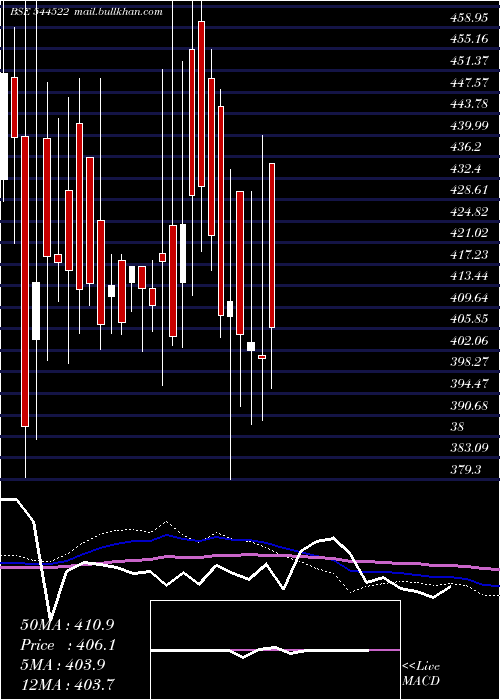The image size is (500, 700).
Task: Click the 383.09 price axis label
Action: [469, 448]
